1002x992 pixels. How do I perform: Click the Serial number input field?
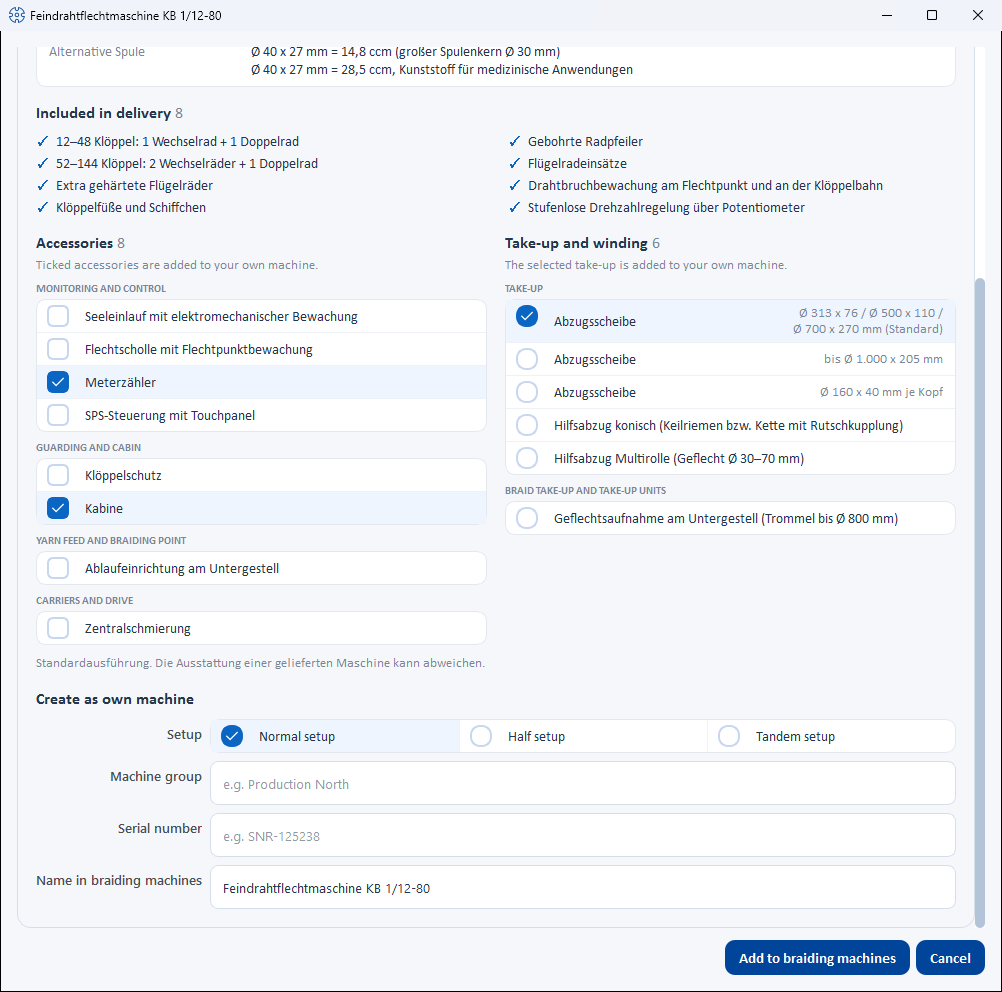583,835
